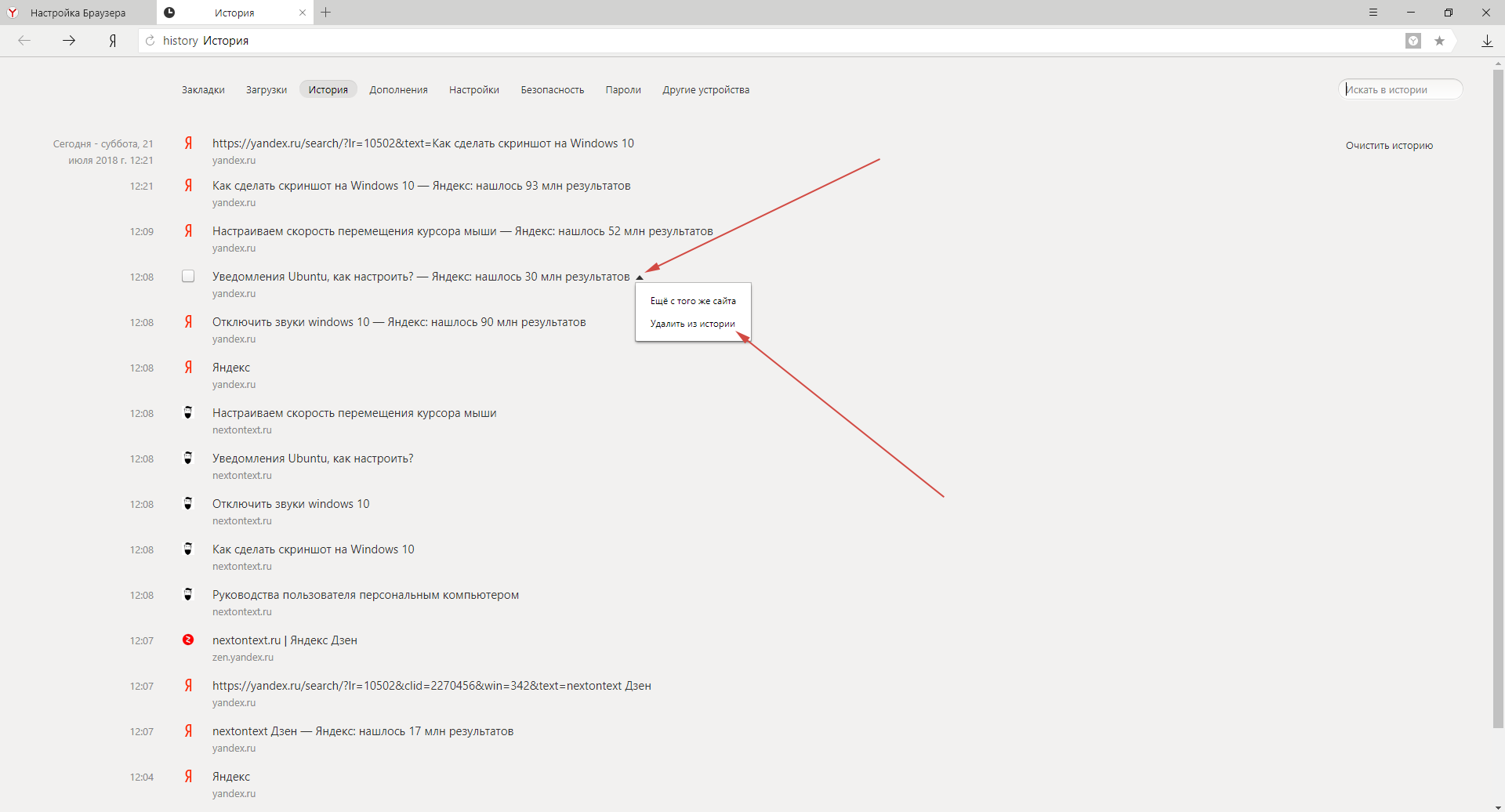This screenshot has height=812, width=1505.
Task: Open the Безопасность section
Action: [553, 89]
